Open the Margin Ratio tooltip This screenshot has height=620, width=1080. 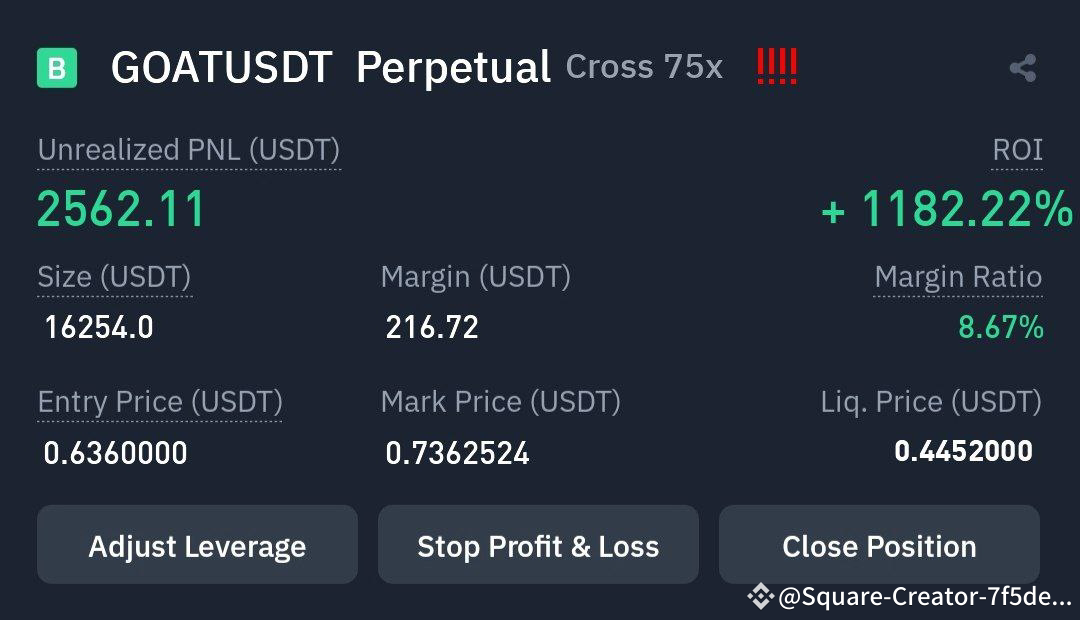(957, 276)
